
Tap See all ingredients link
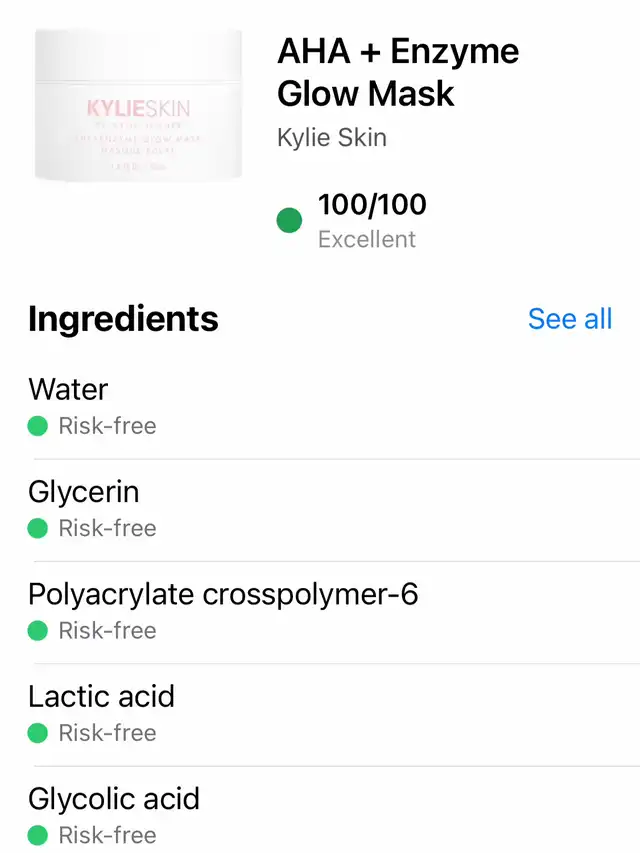coord(569,319)
